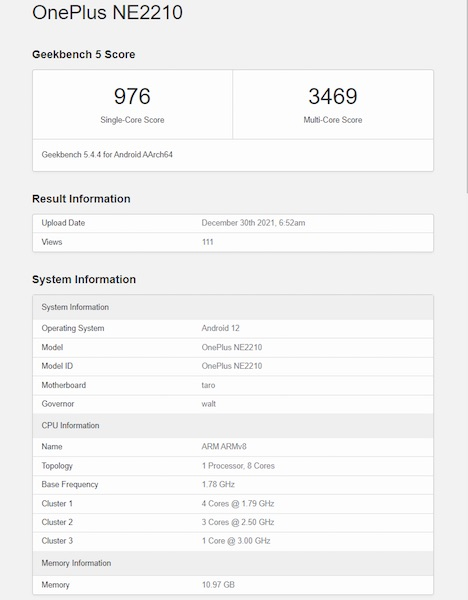Viewport: 468px width, 600px height.
Task: Click the Cluster 3 row label
Action: coord(57,541)
